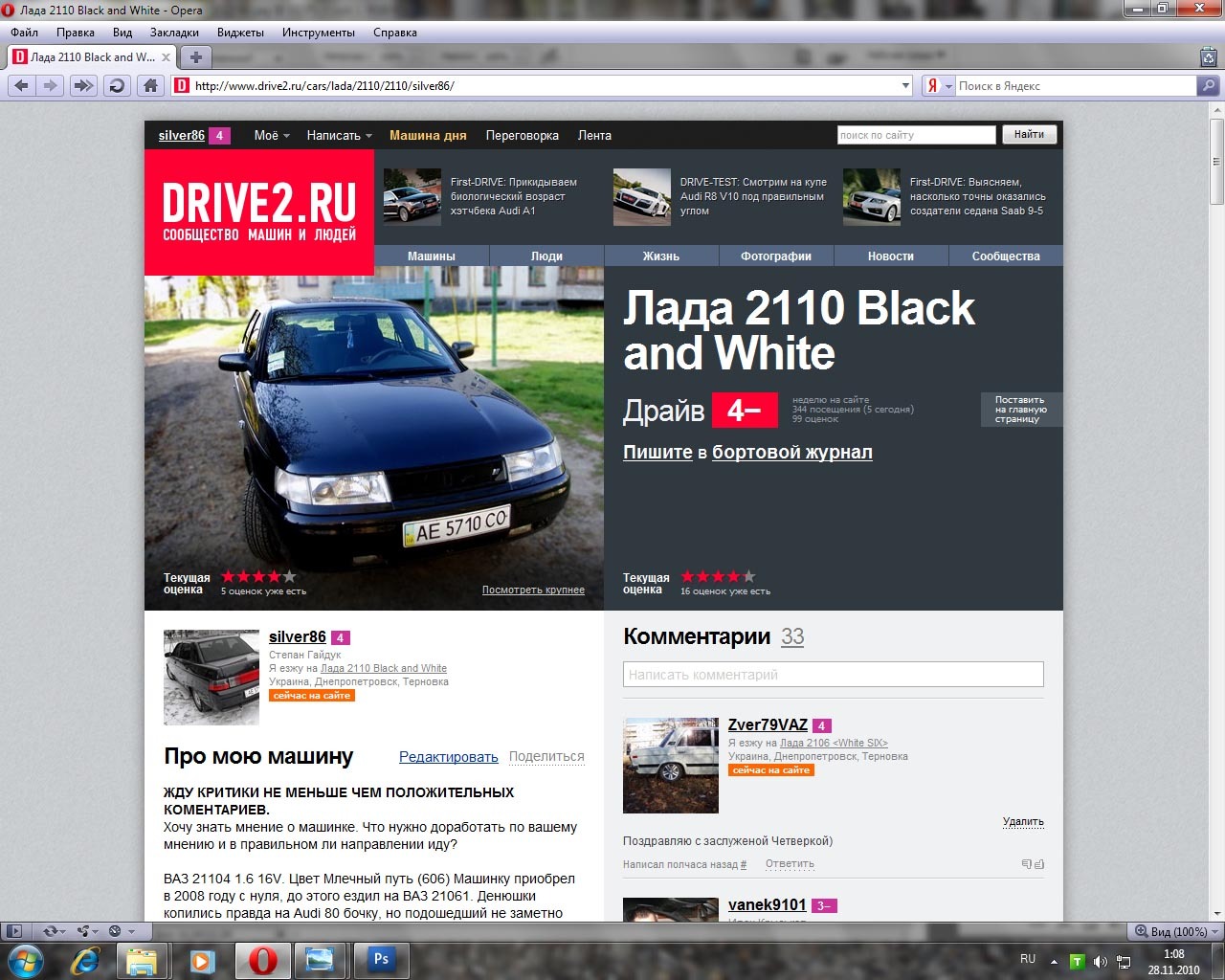The image size is (1225, 980).
Task: Click the search magnifier in Yandex box
Action: point(1209,86)
